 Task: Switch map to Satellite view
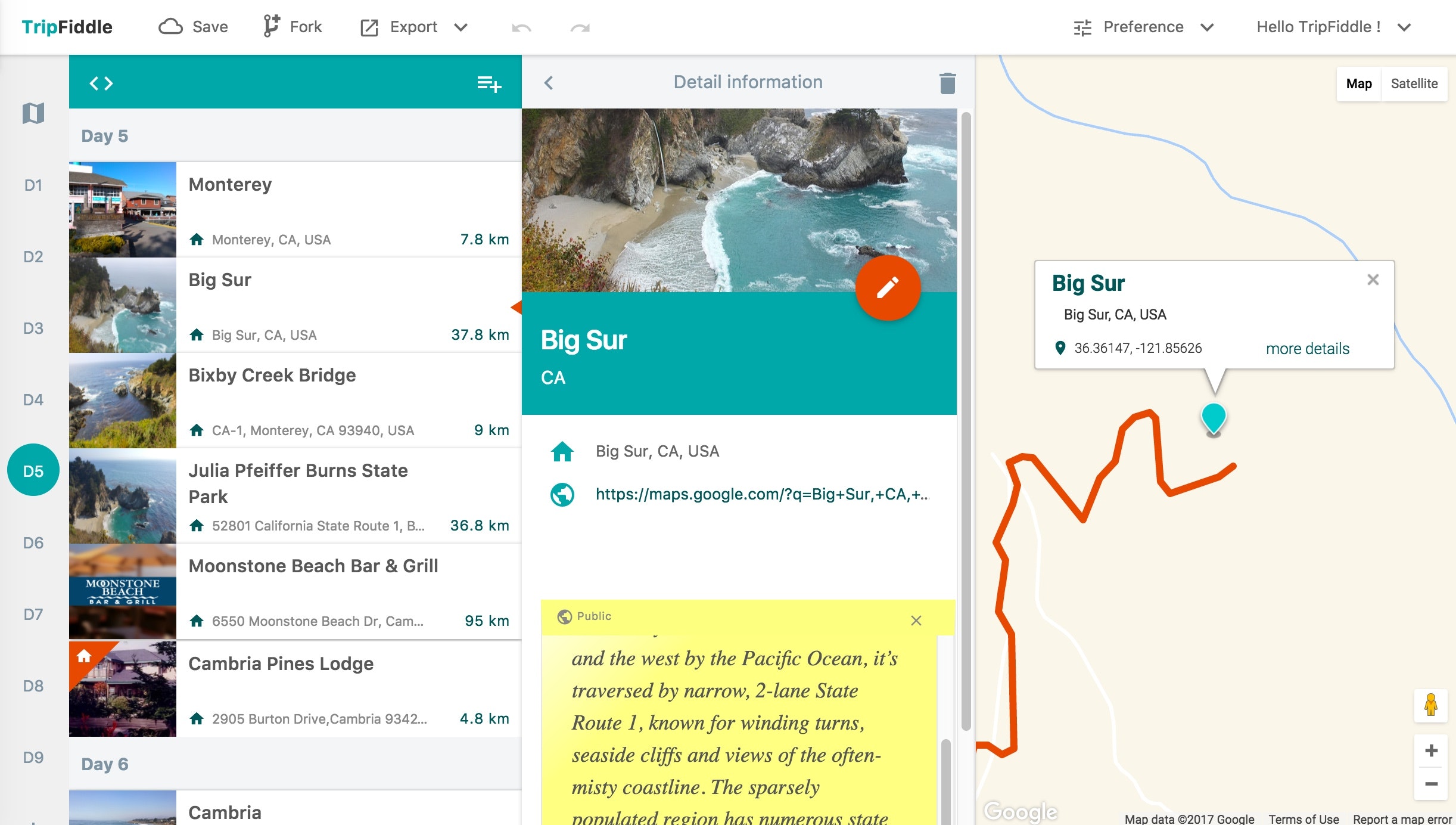coord(1414,83)
